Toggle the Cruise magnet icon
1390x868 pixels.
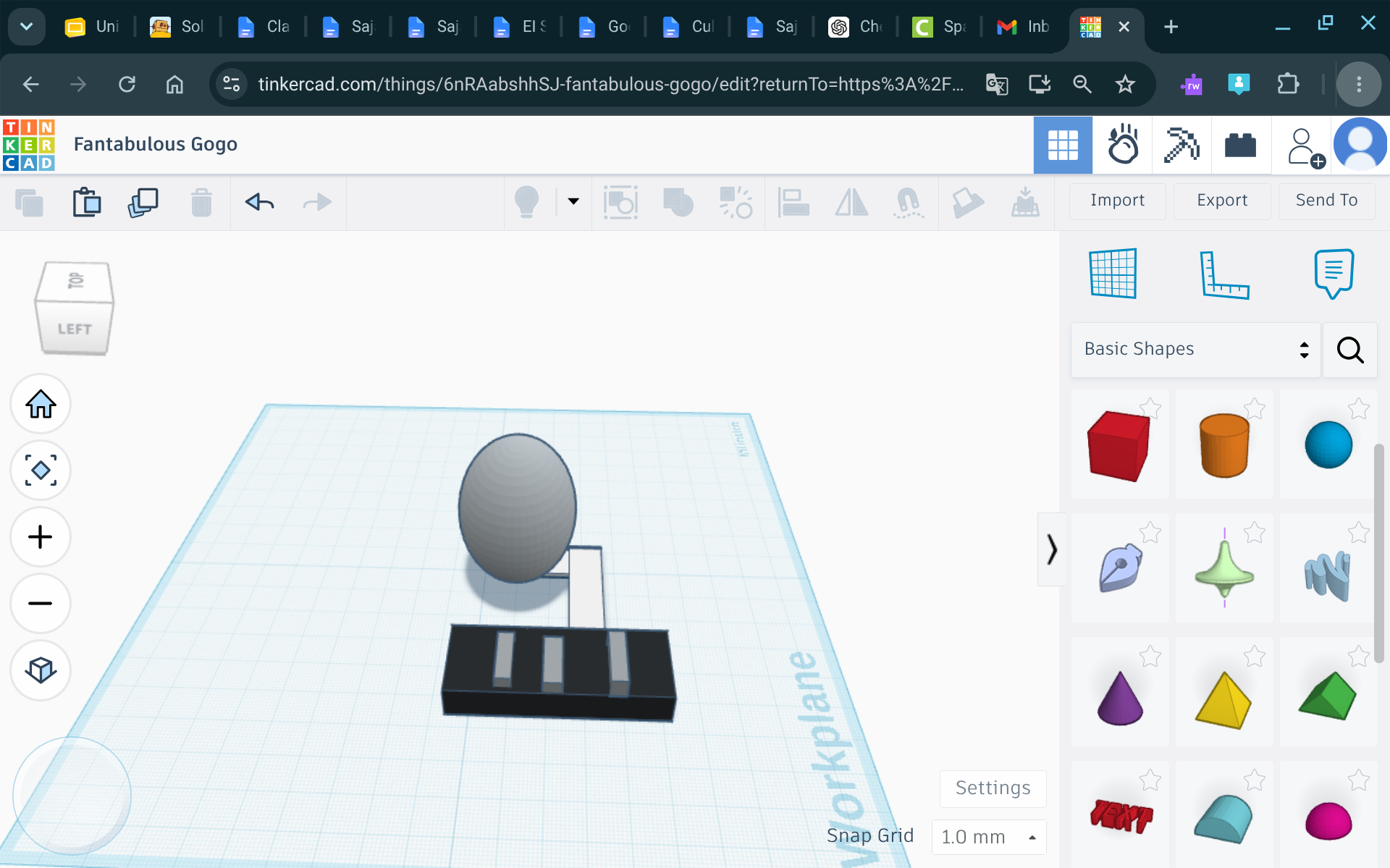pyautogui.click(x=909, y=202)
